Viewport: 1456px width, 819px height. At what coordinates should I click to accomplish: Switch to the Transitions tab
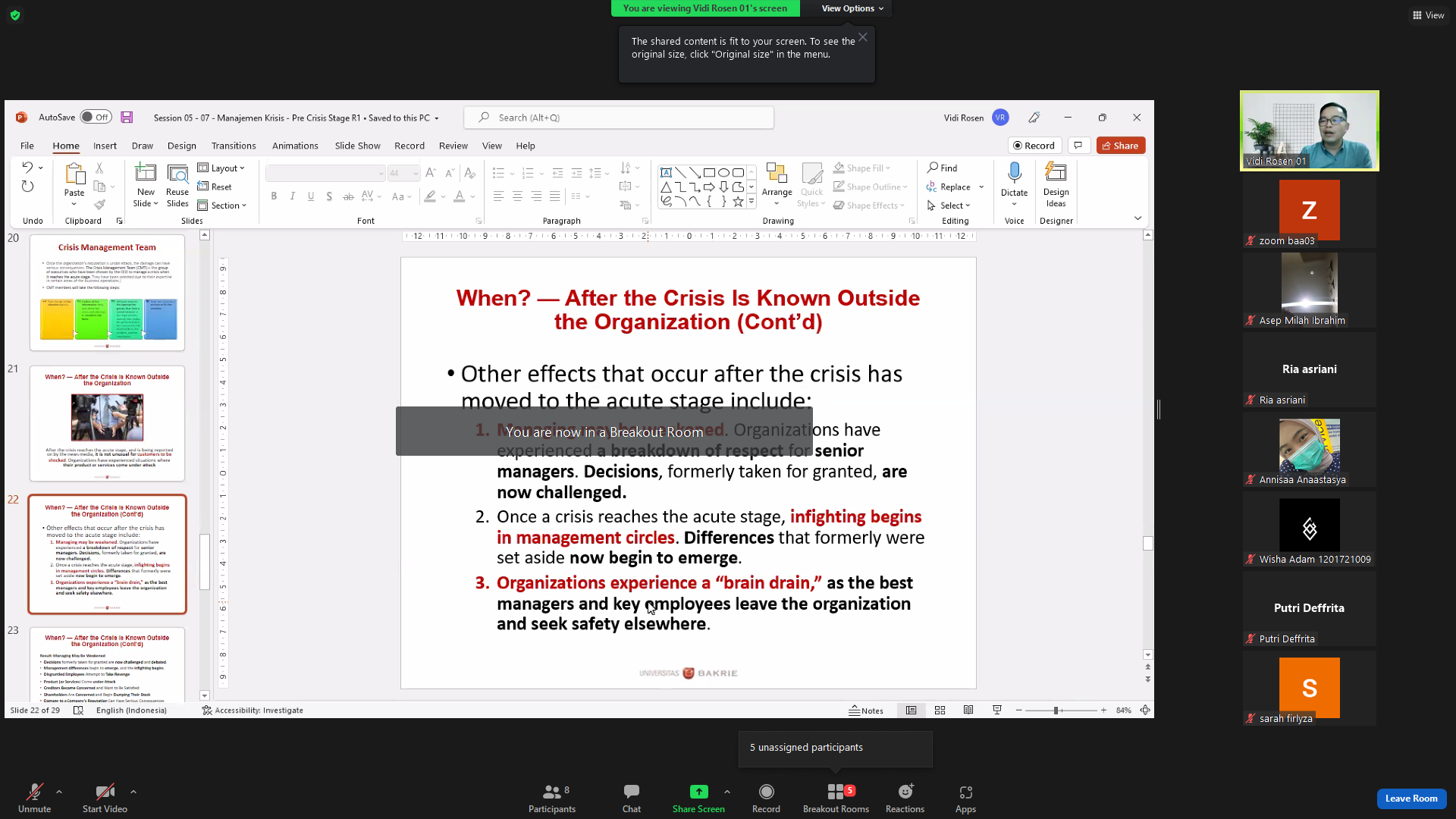pos(234,146)
